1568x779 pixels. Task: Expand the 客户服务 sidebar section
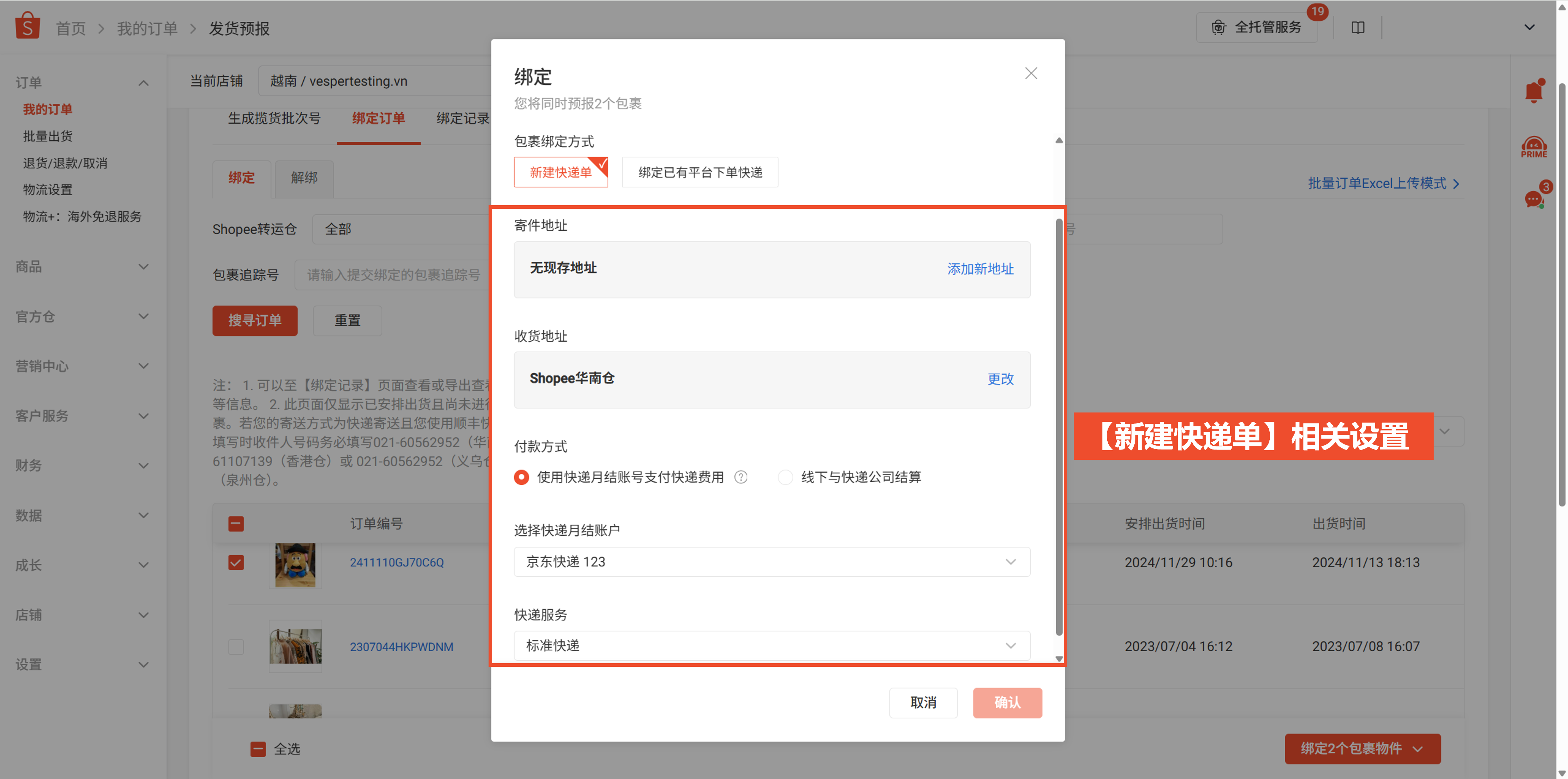(144, 416)
